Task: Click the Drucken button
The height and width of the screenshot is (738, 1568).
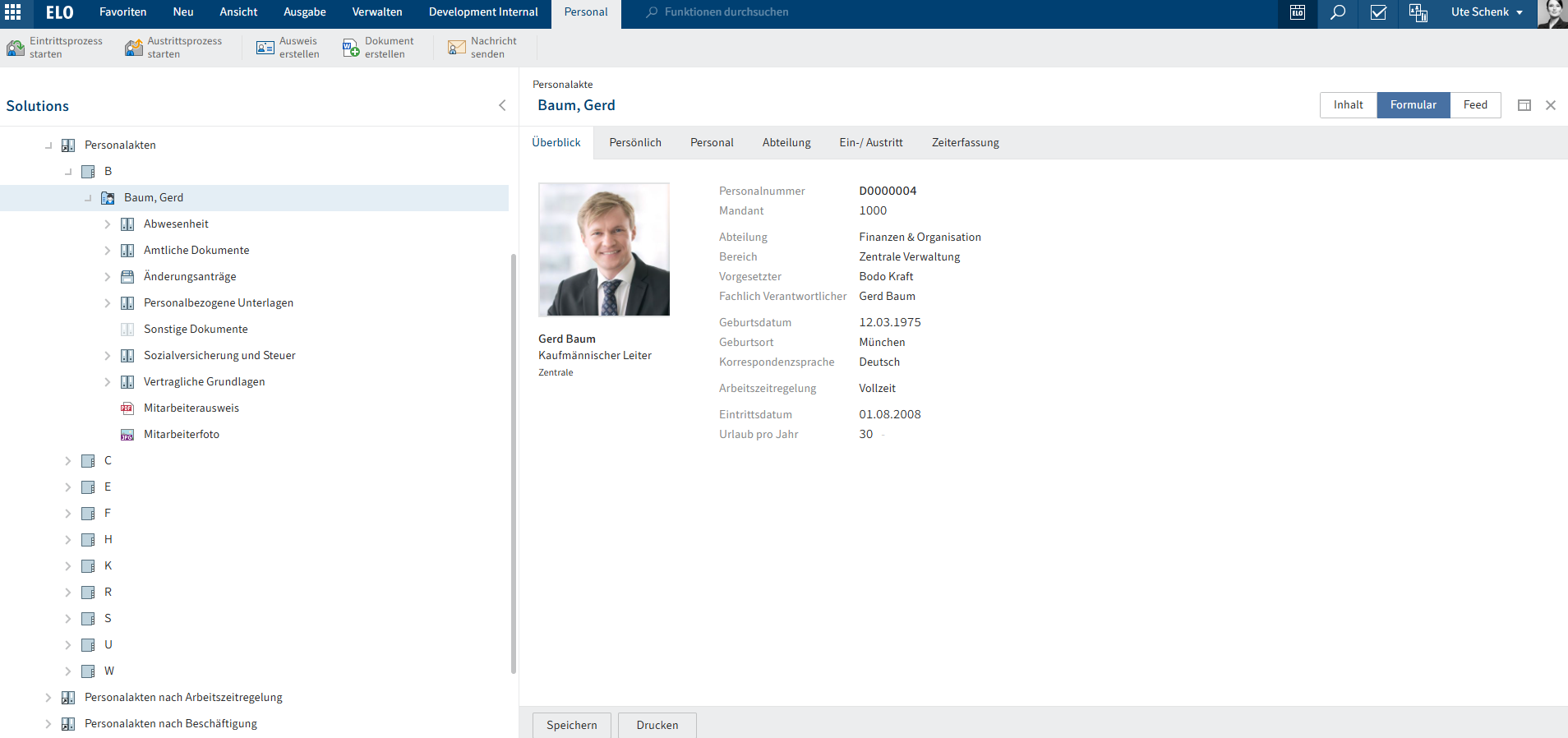Action: [657, 725]
